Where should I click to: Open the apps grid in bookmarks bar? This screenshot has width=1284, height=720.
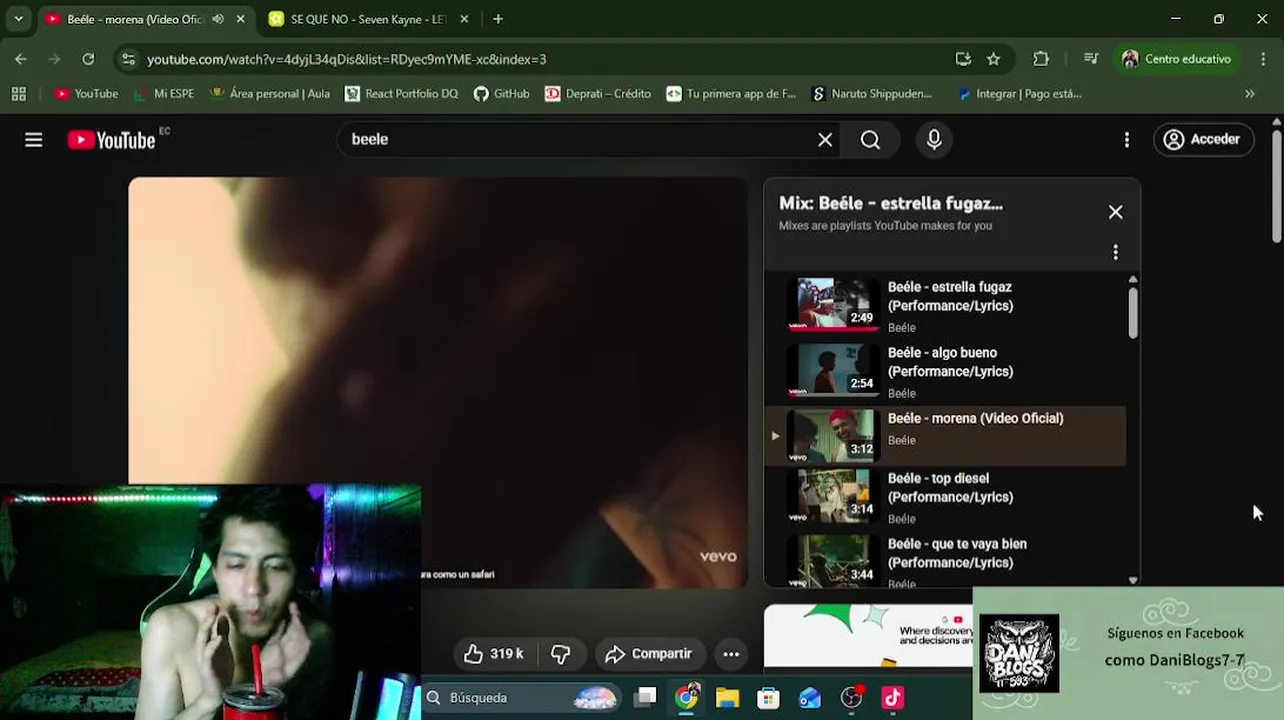tap(18, 94)
